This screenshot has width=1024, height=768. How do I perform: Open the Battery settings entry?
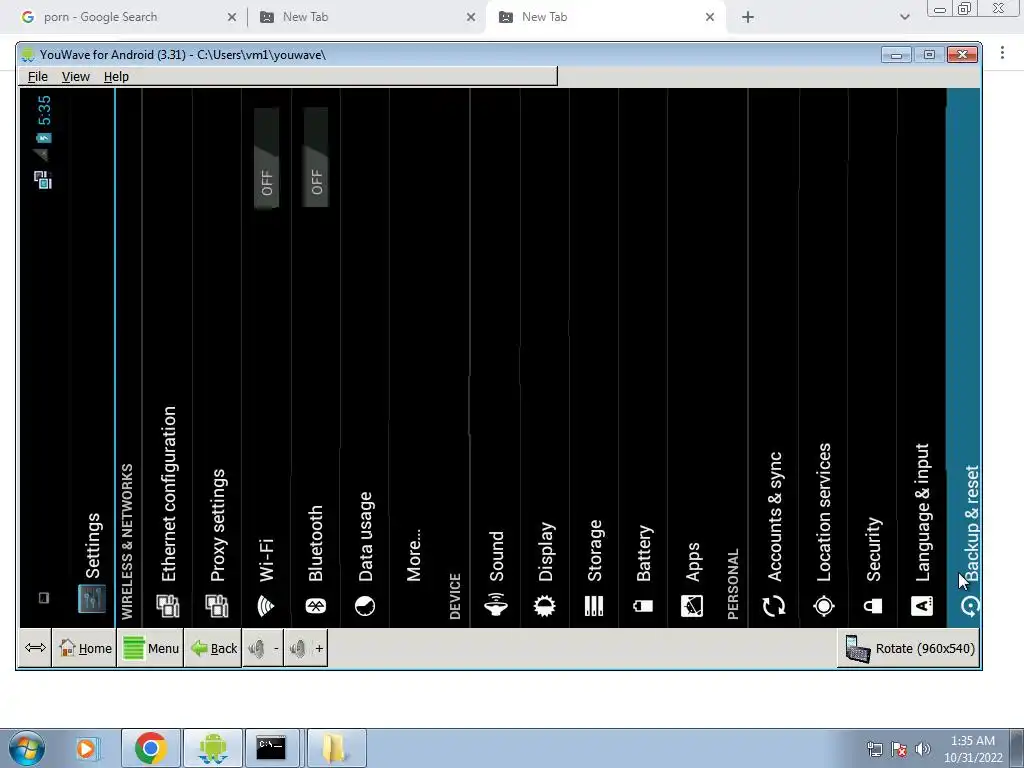643,358
